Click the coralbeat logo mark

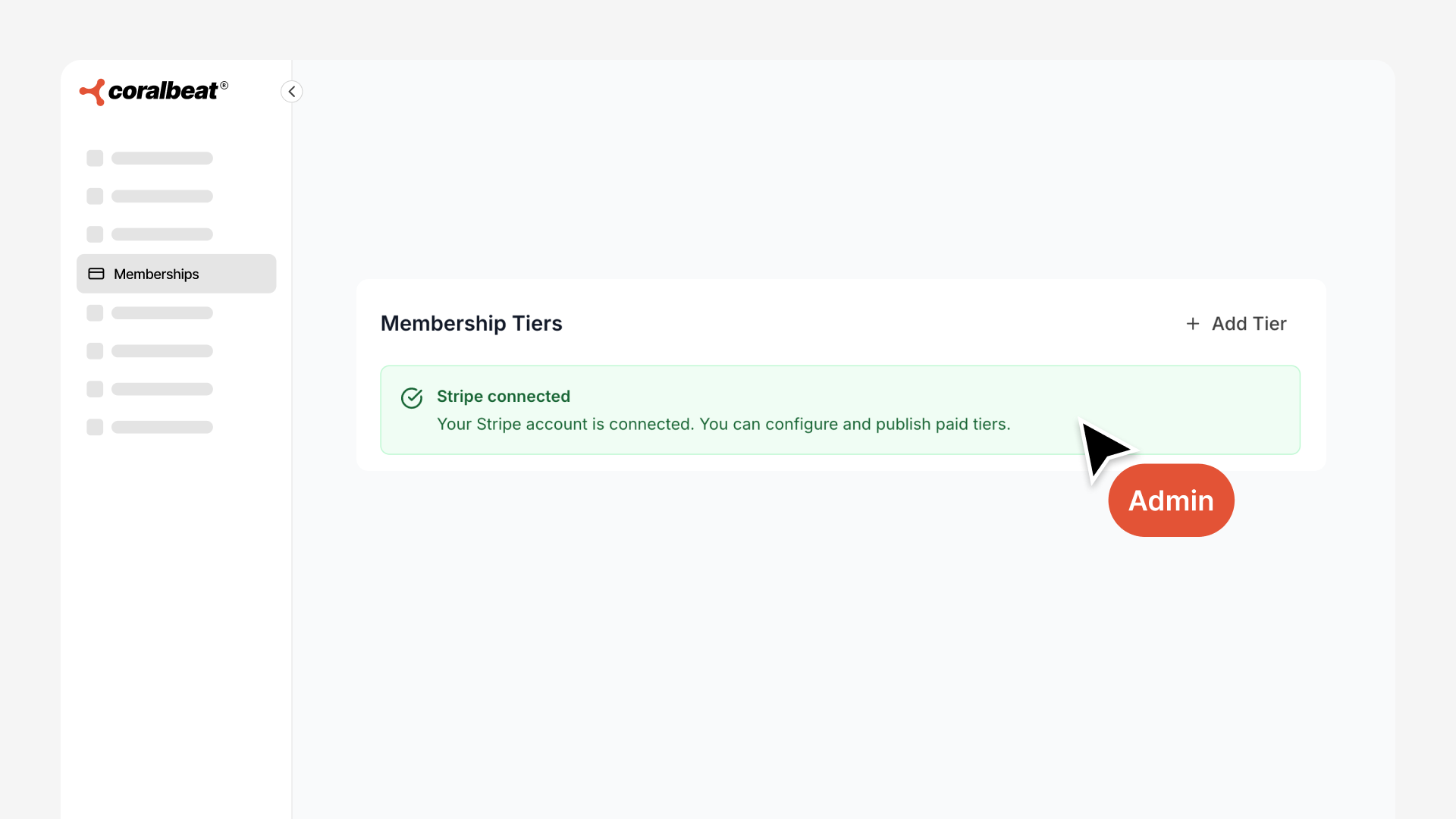pyautogui.click(x=93, y=93)
